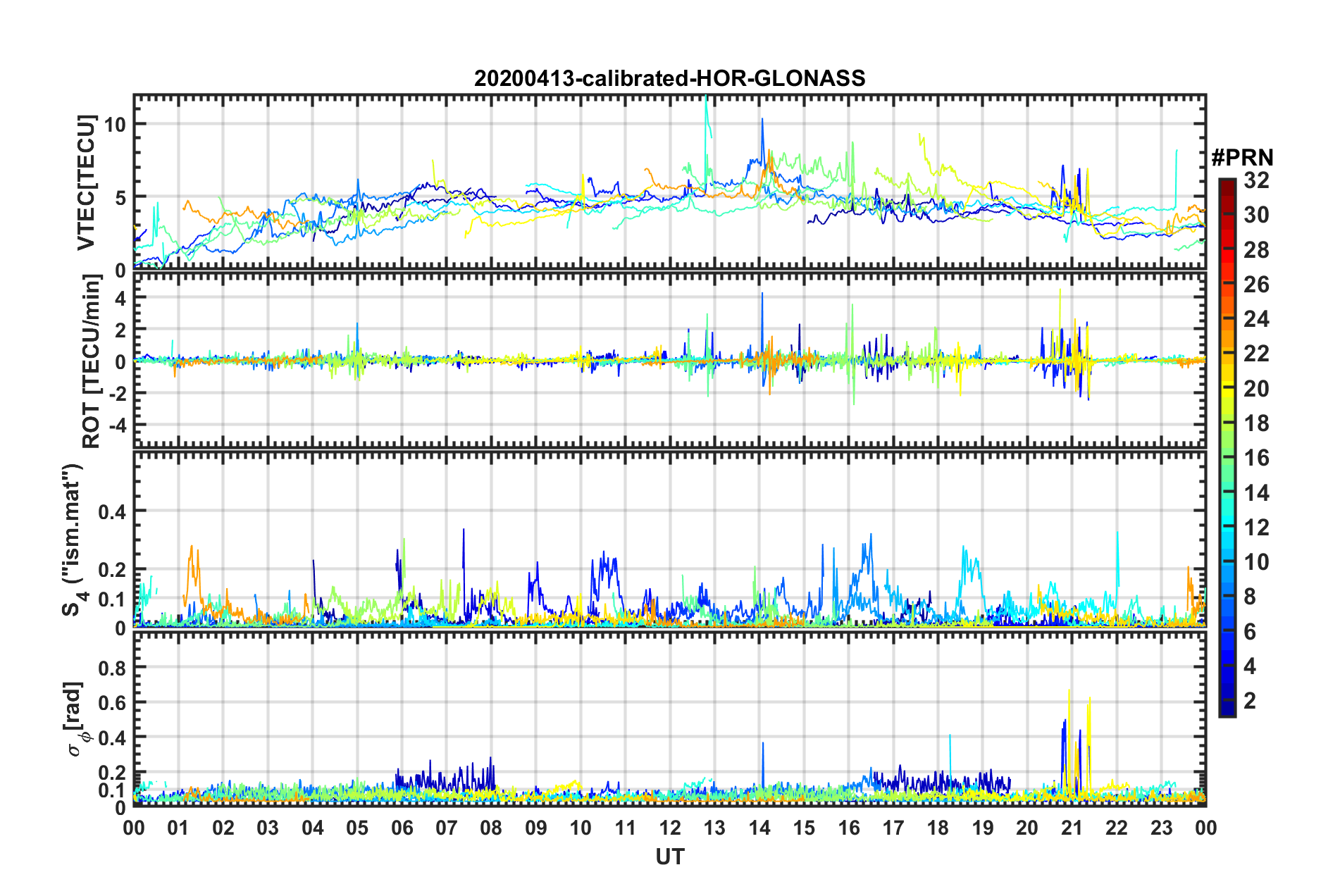Click the 0.4 tick label on the S4 axis
The width and height of the screenshot is (1340, 896).
point(111,511)
